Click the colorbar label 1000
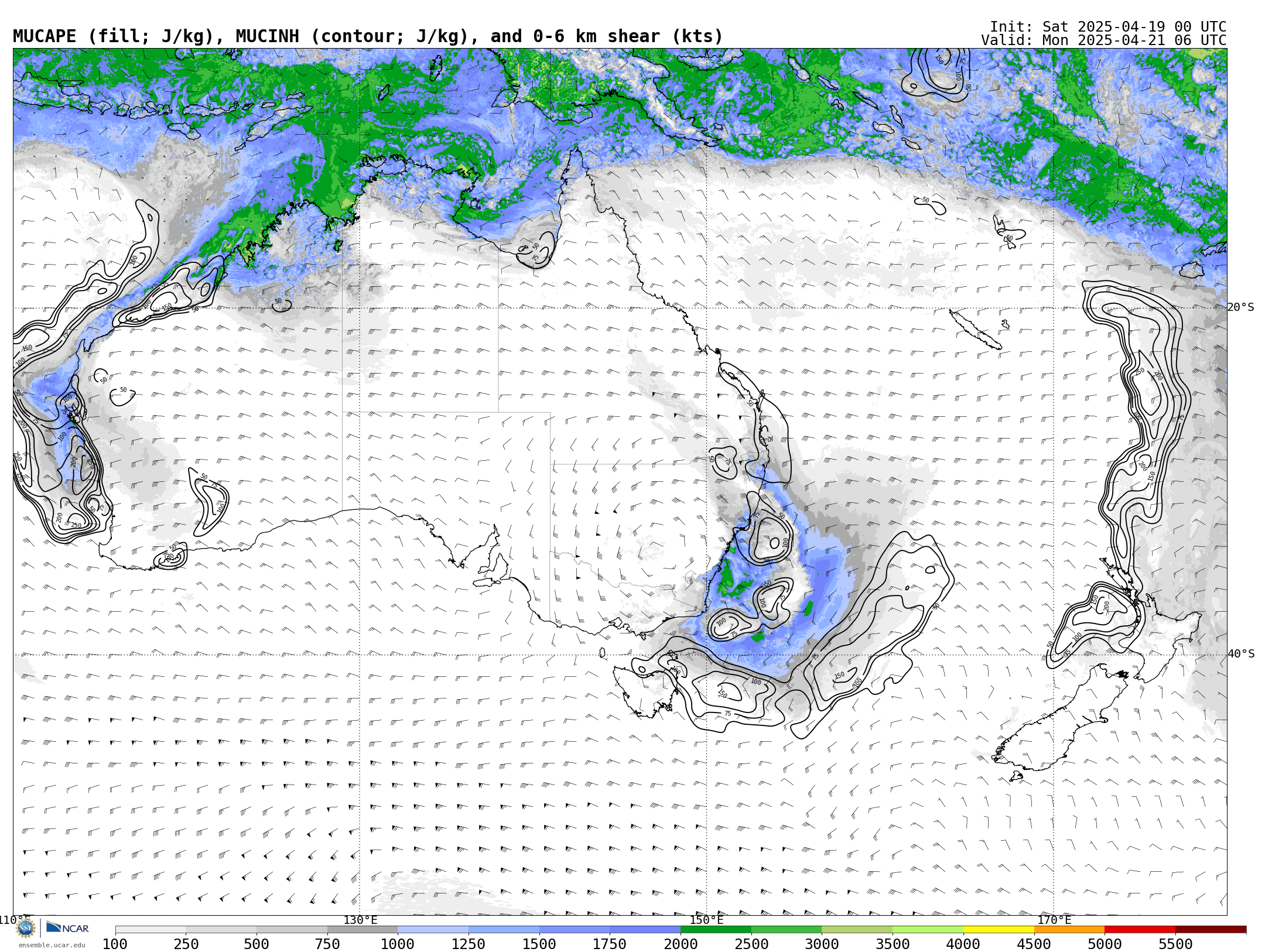This screenshot has width=1265, height=952. pyautogui.click(x=398, y=944)
